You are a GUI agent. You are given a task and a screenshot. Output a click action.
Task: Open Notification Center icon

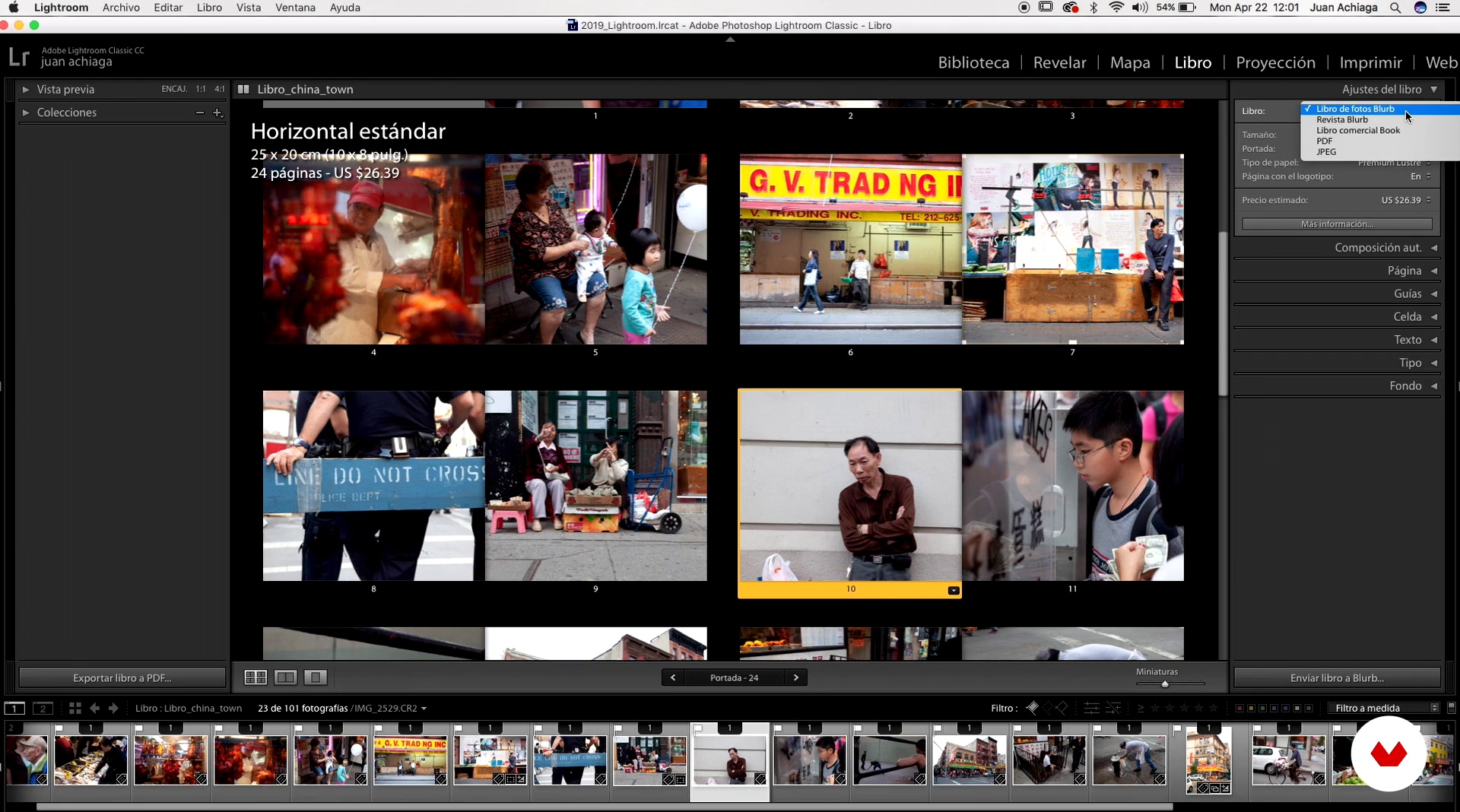[1443, 8]
